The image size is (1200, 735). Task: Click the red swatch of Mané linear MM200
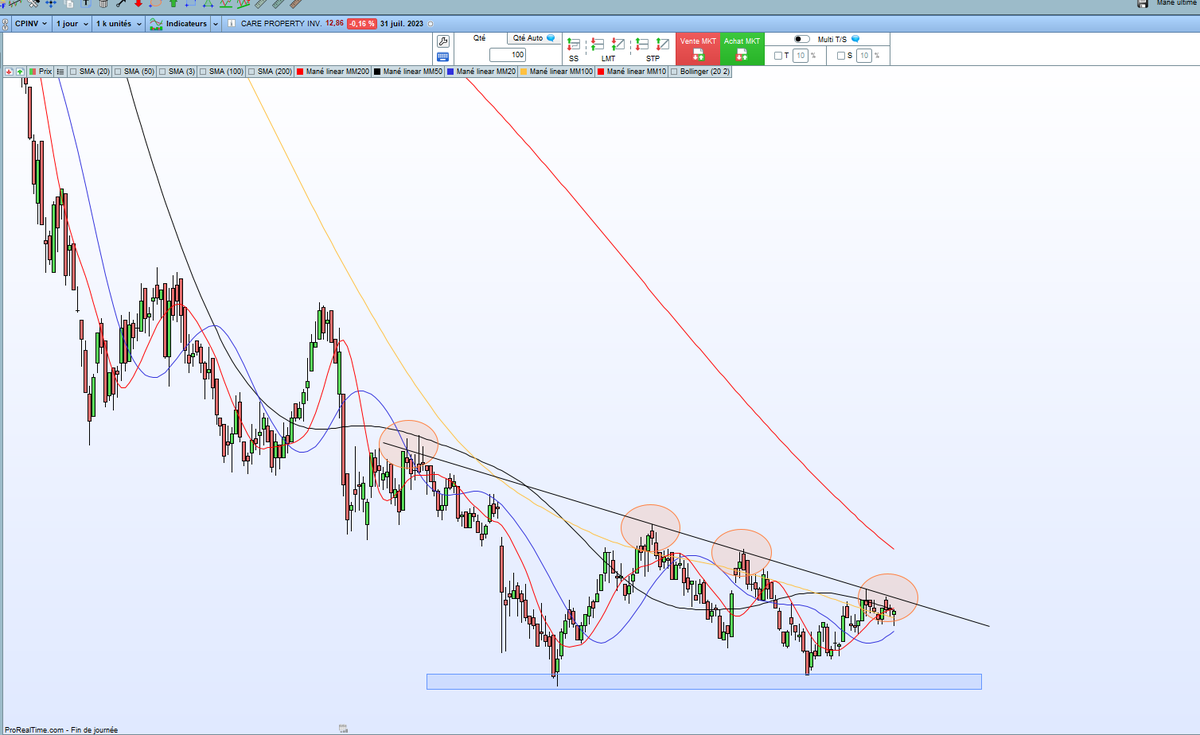300,72
